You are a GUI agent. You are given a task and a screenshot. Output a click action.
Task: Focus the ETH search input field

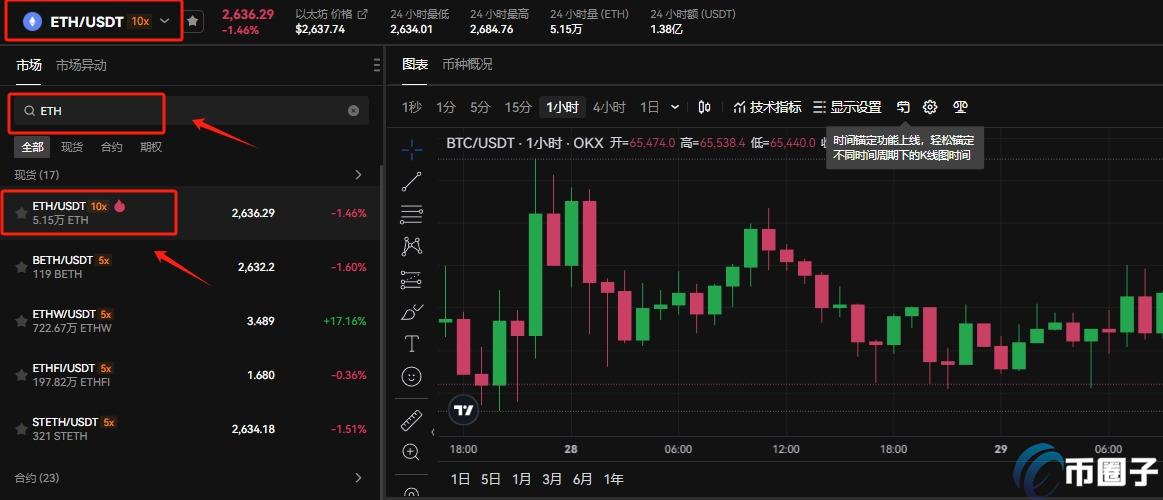click(191, 111)
